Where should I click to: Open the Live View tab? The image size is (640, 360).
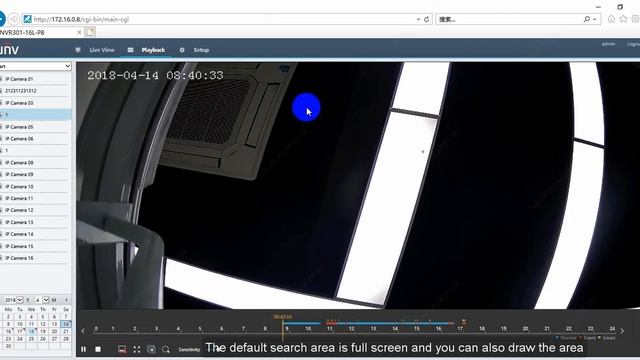pos(102,50)
